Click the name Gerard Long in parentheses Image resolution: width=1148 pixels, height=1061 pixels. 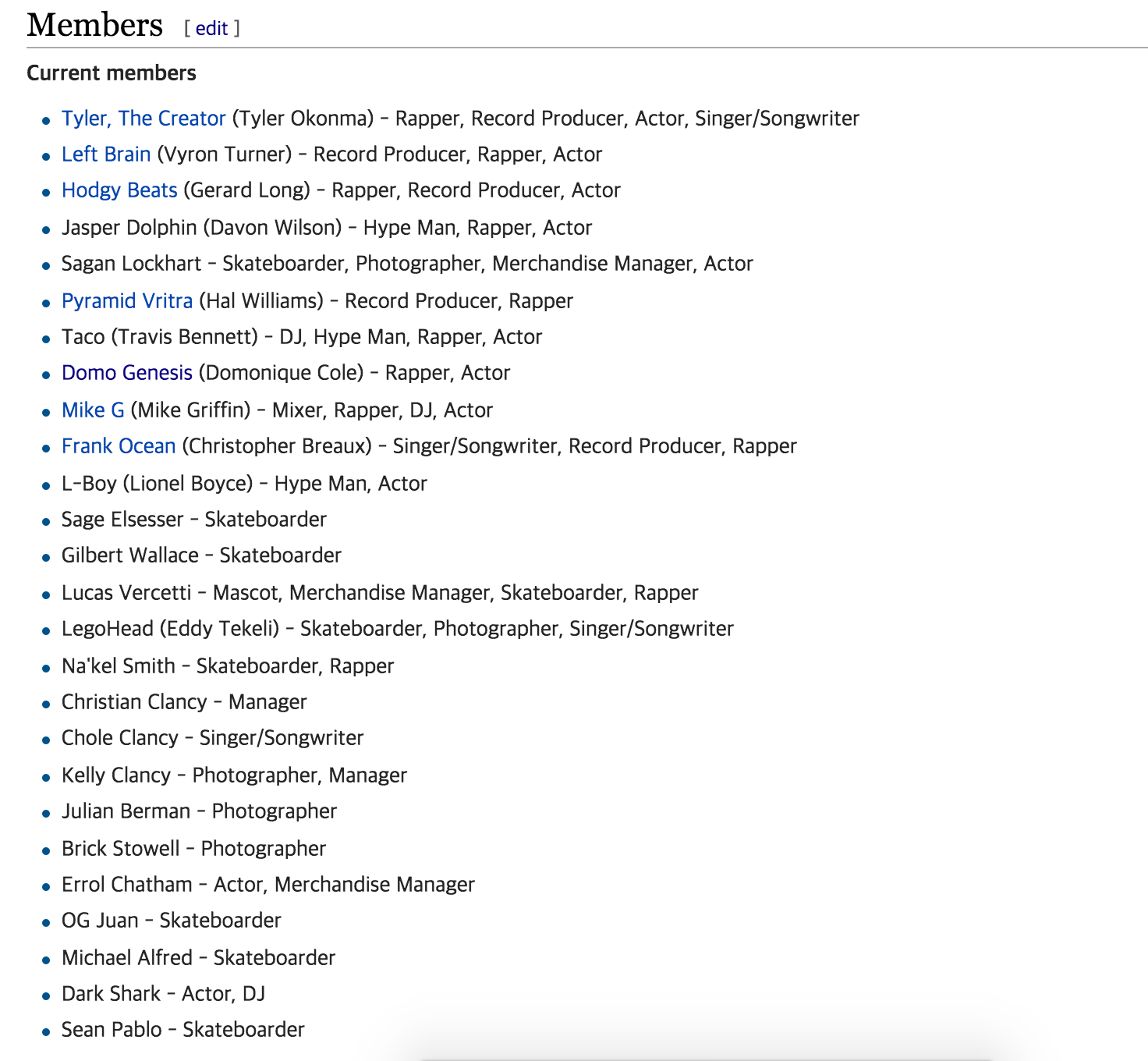(x=247, y=190)
